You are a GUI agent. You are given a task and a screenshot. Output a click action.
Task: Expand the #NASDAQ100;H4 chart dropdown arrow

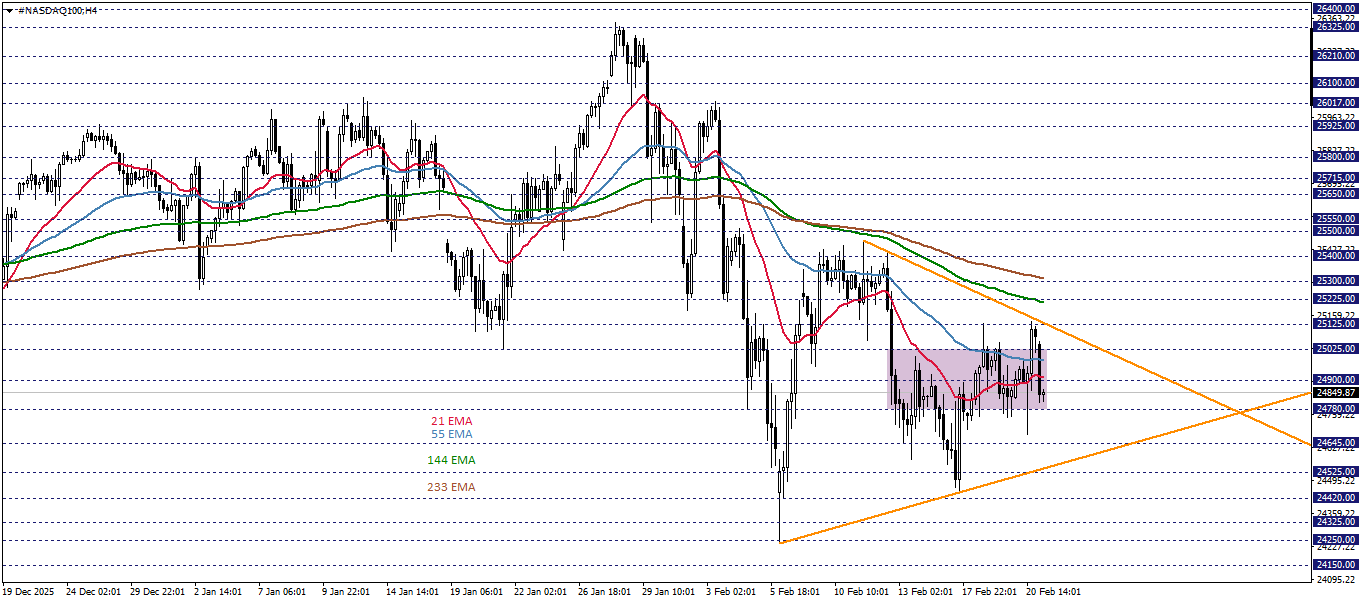point(7,9)
